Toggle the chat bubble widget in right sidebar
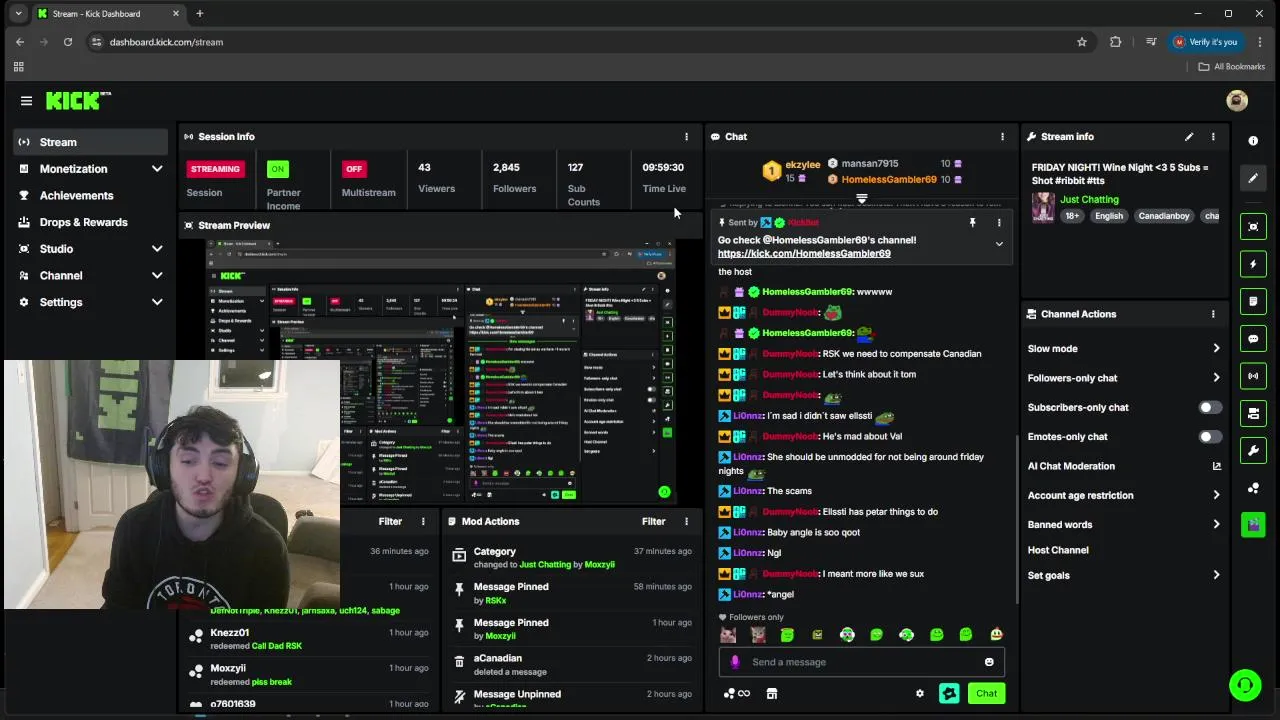The width and height of the screenshot is (1280, 720). [1253, 339]
